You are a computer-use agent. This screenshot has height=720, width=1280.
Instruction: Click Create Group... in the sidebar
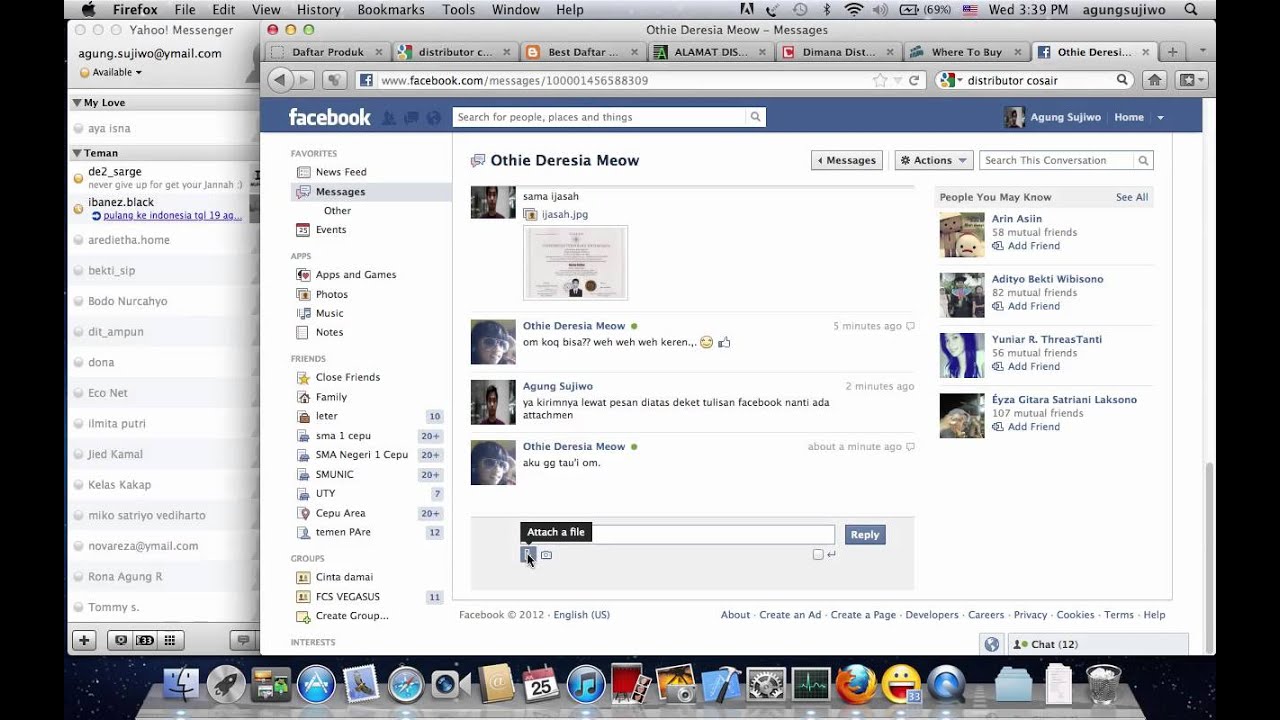pyautogui.click(x=352, y=616)
